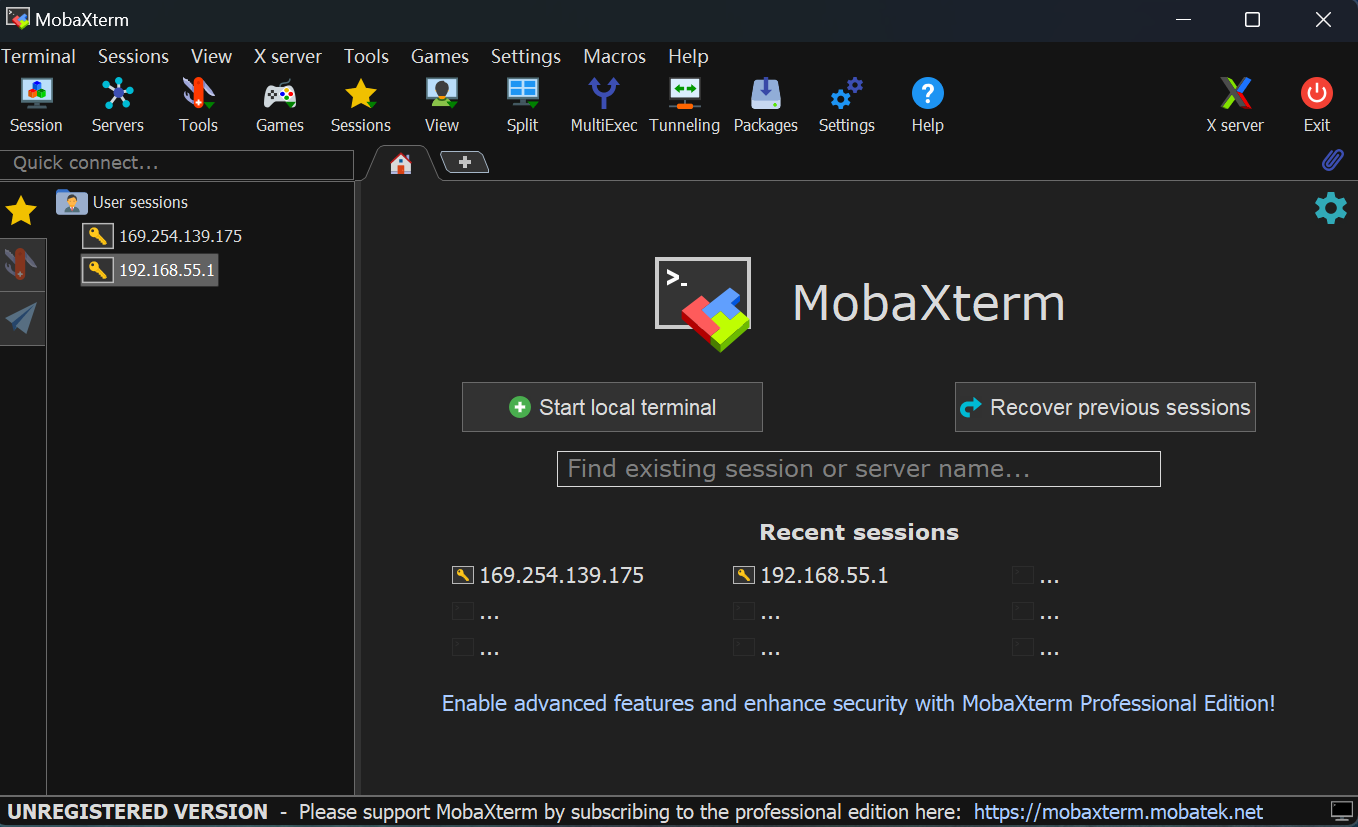Open the Help question mark icon

[927, 105]
